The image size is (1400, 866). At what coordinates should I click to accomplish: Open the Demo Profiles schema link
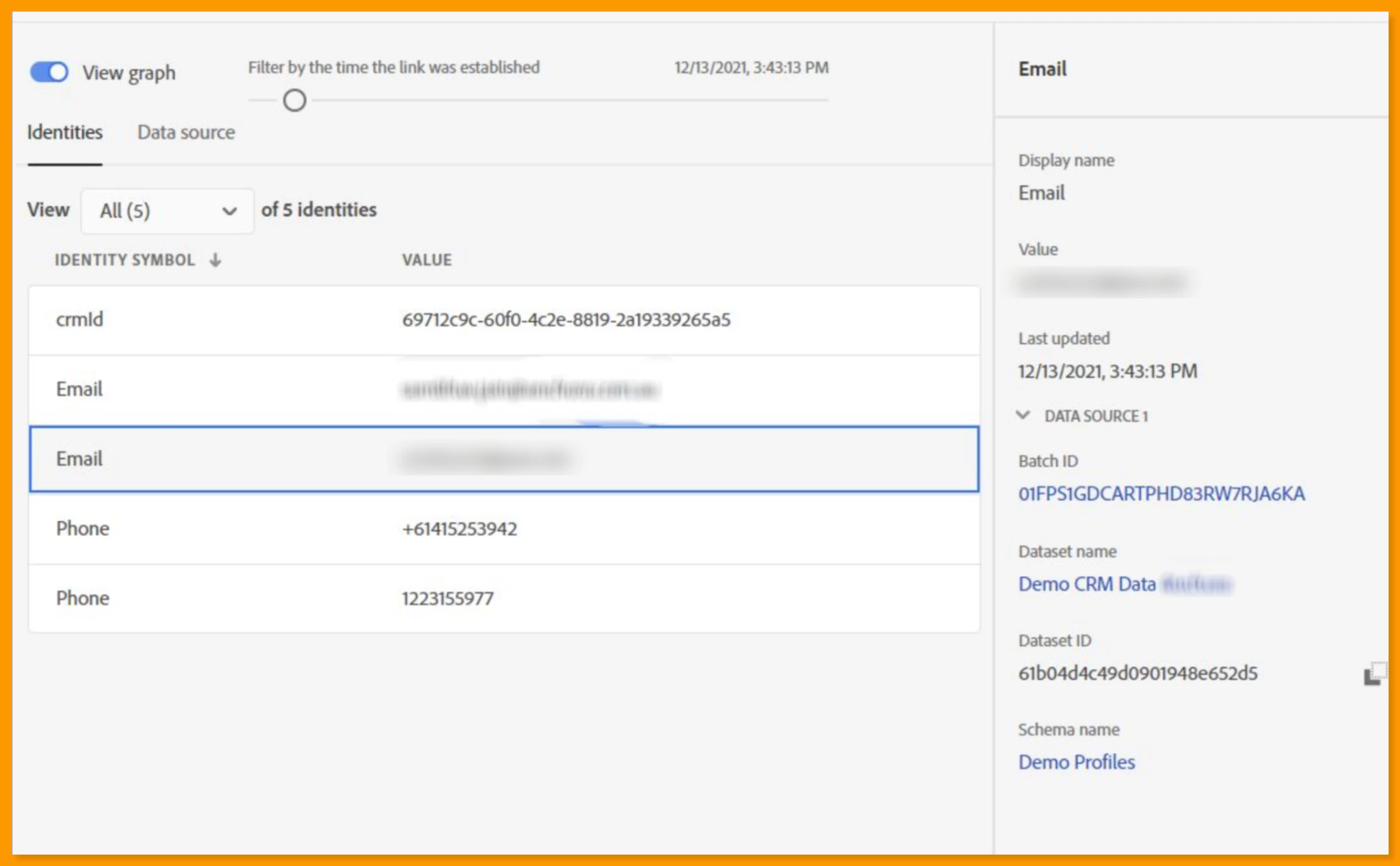pyautogui.click(x=1076, y=762)
